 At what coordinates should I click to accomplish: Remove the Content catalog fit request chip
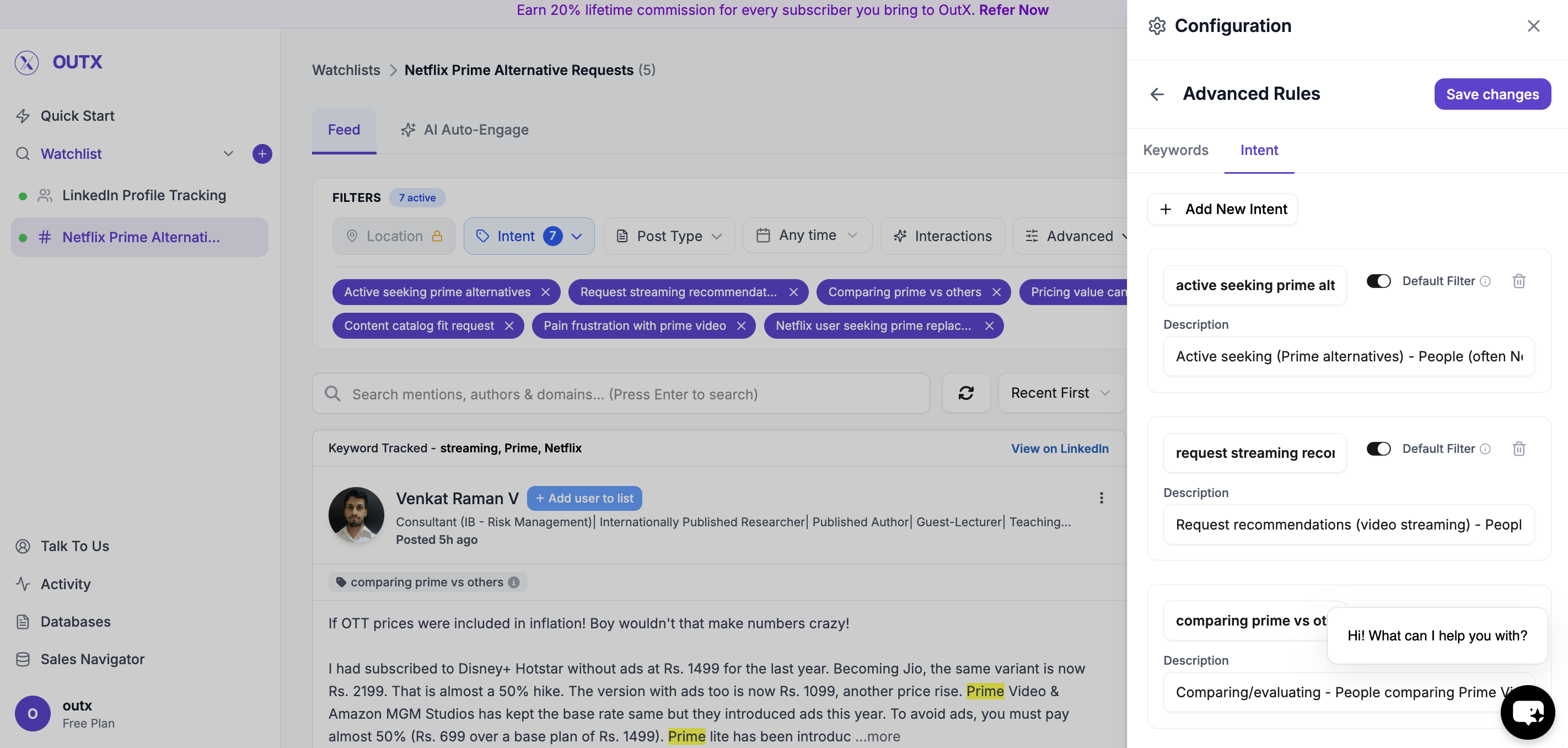[x=509, y=326]
